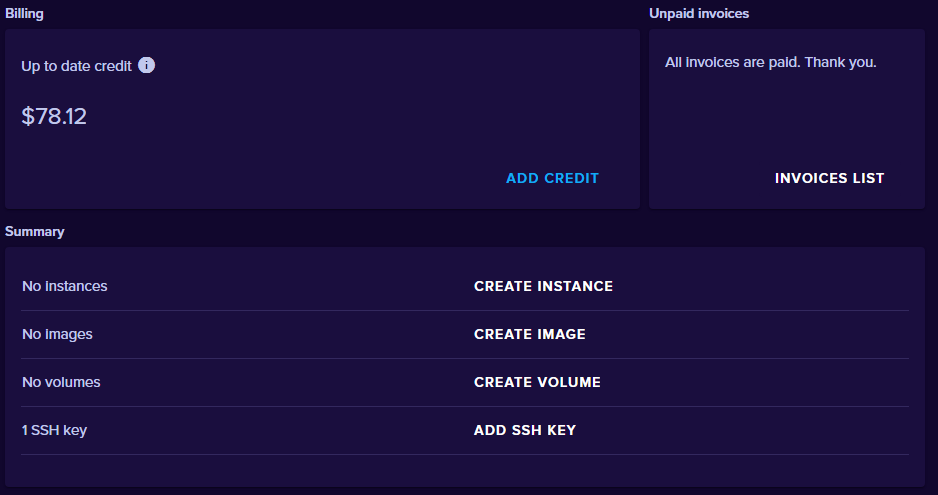
Task: Select the Up to date credit label
Action: [76, 66]
